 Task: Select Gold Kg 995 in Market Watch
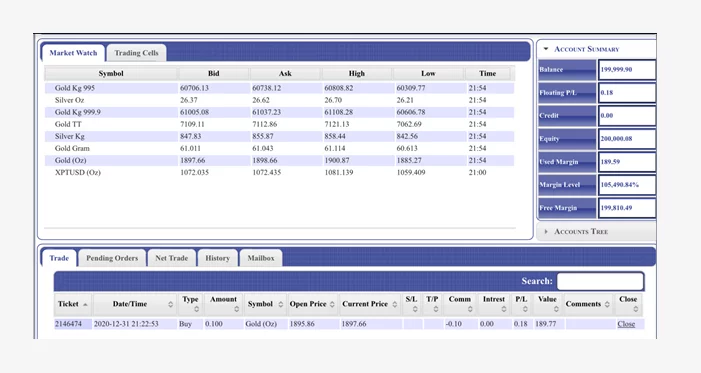click(x=279, y=88)
